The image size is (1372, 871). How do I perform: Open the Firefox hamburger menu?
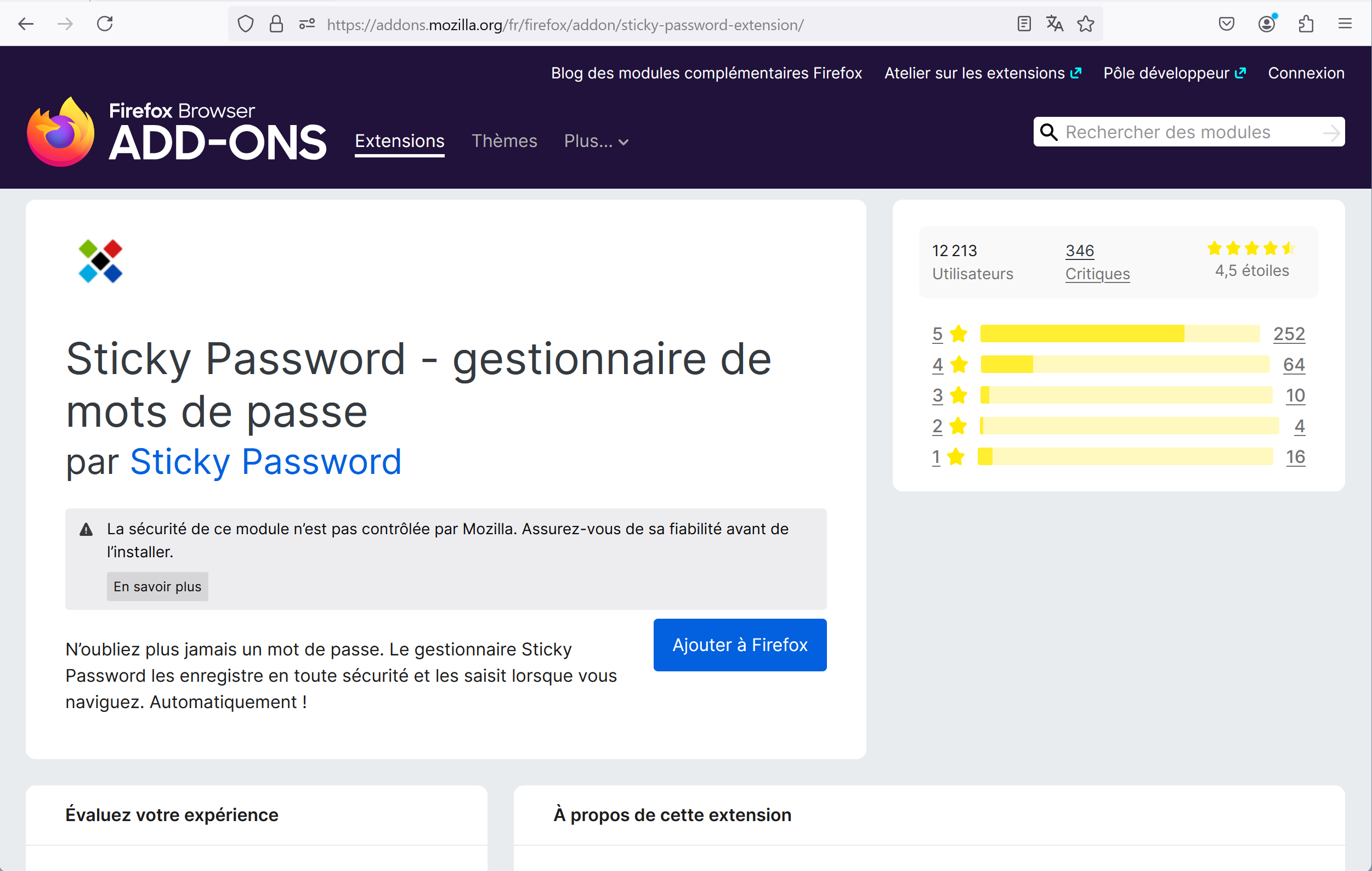point(1345,24)
